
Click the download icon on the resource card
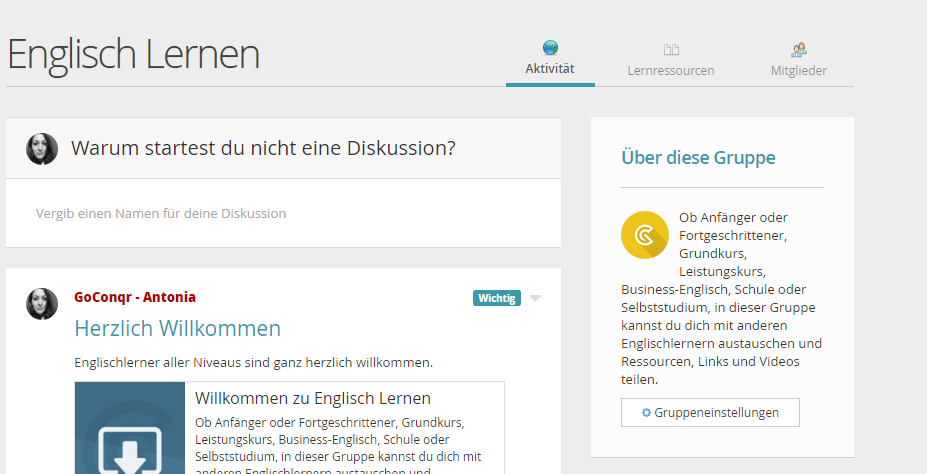[x=130, y=445]
